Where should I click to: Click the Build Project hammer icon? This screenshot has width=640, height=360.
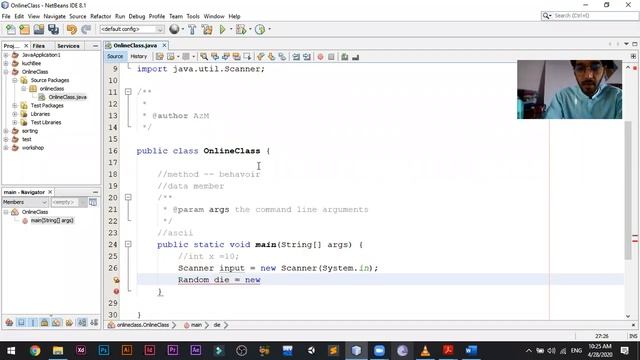click(192, 29)
